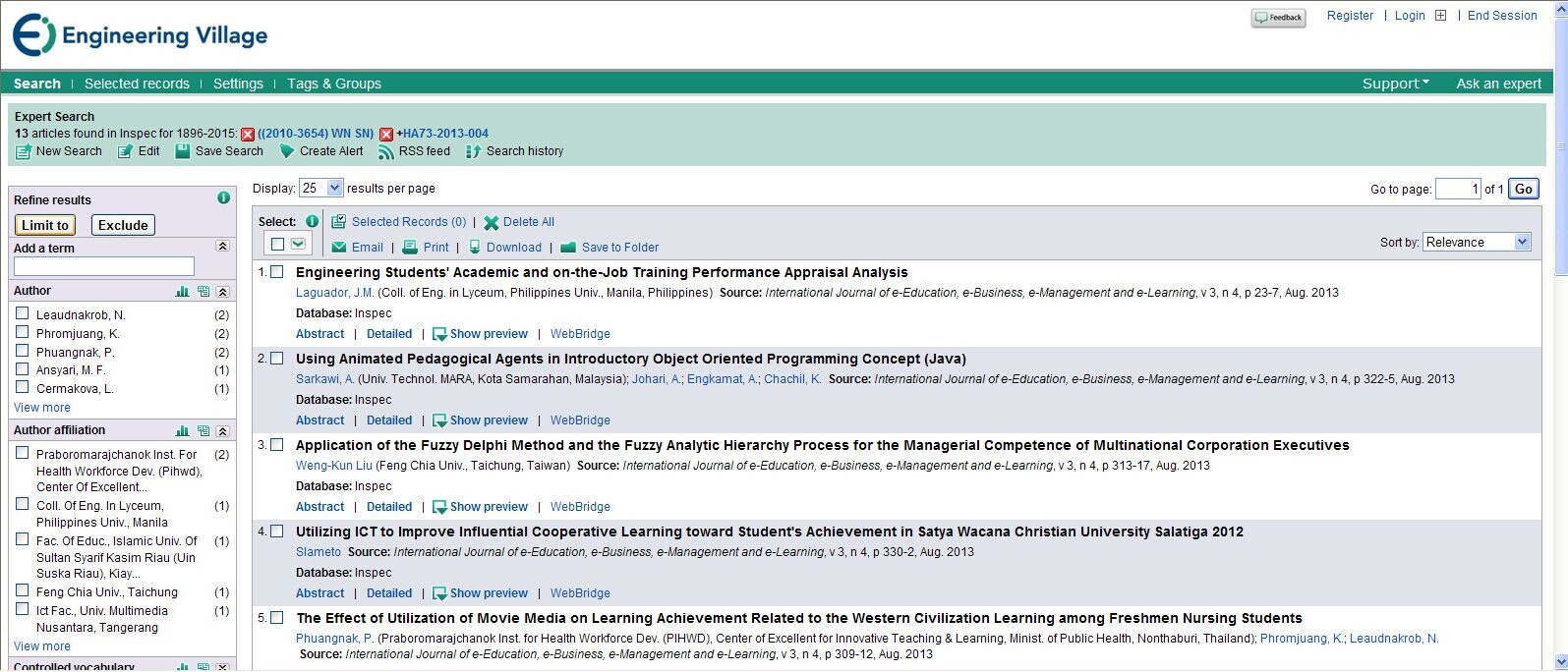This screenshot has width=1568, height=672.
Task: Click the Refine results info icon
Action: (223, 198)
